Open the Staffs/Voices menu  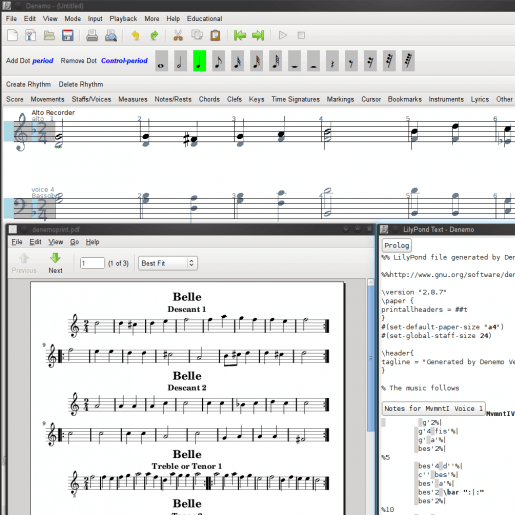pos(91,99)
